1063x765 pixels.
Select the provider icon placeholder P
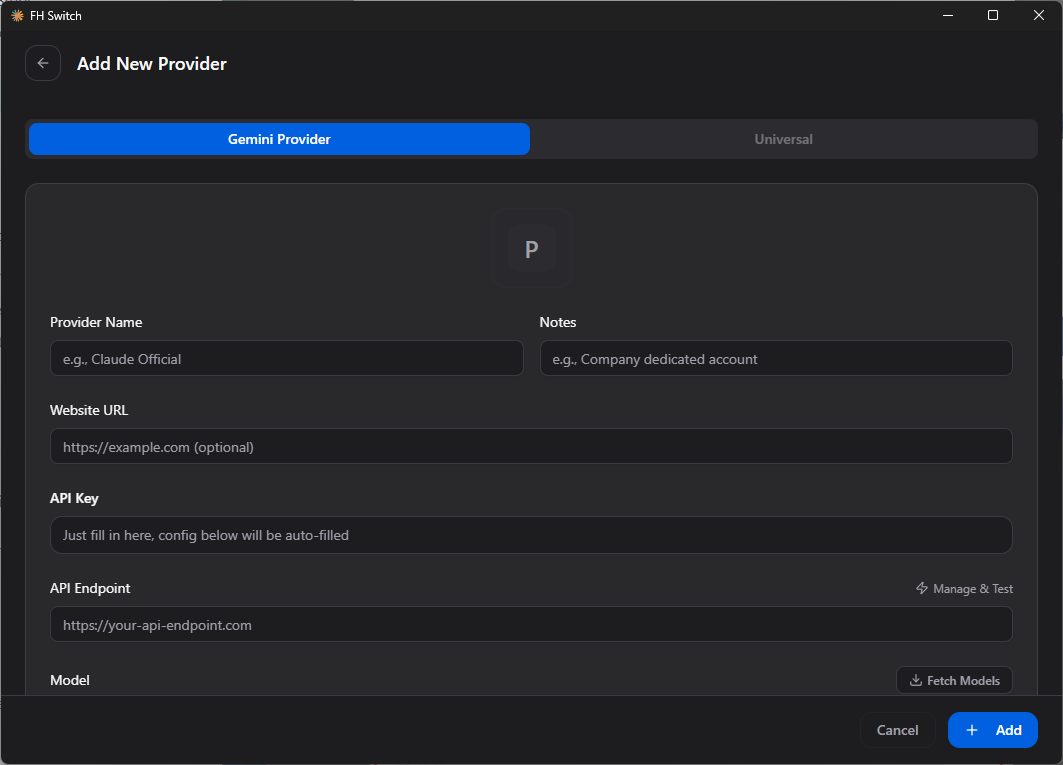532,248
